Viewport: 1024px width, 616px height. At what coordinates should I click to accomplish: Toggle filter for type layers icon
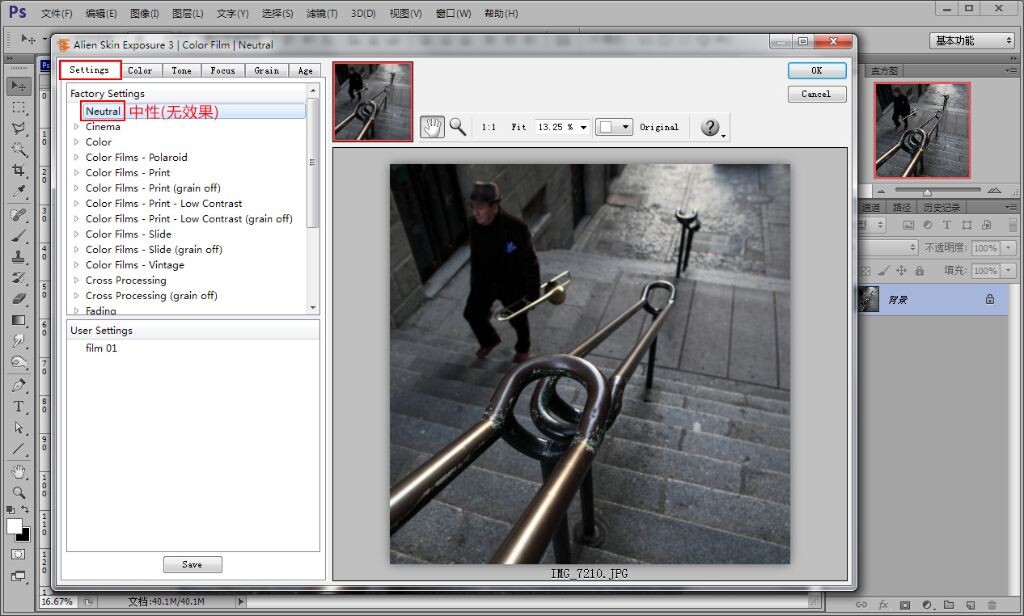[x=947, y=225]
